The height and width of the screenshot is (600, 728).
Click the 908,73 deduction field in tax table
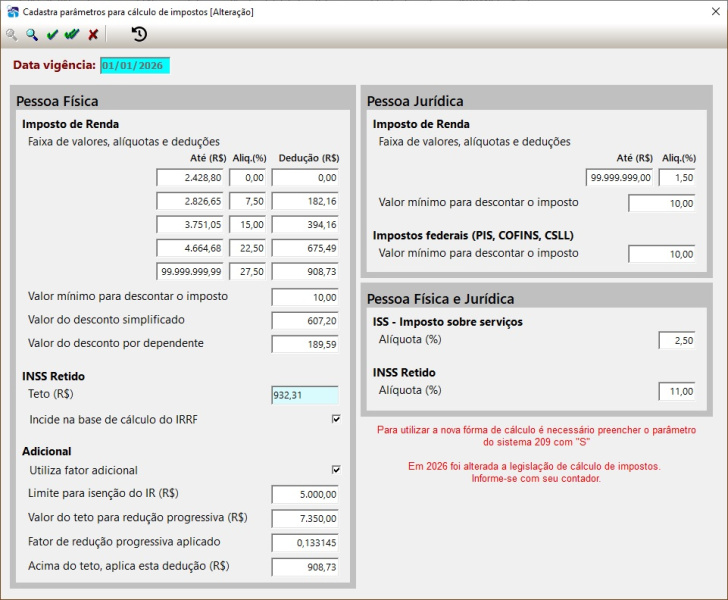(305, 271)
